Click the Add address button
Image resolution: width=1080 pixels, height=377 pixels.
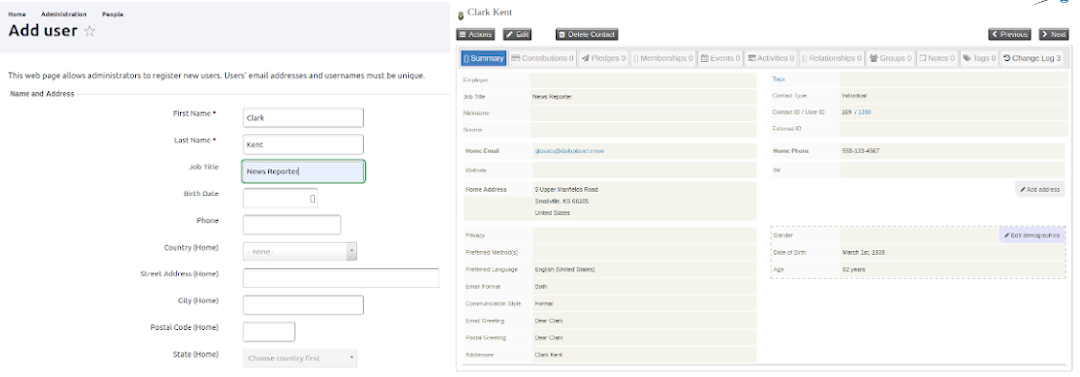1040,189
